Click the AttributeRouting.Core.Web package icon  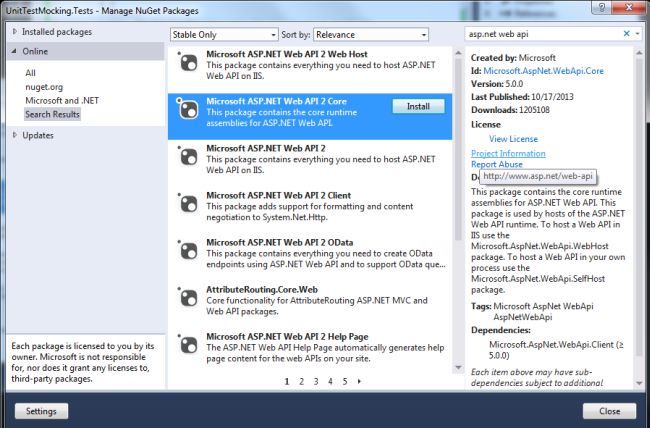tap(189, 298)
